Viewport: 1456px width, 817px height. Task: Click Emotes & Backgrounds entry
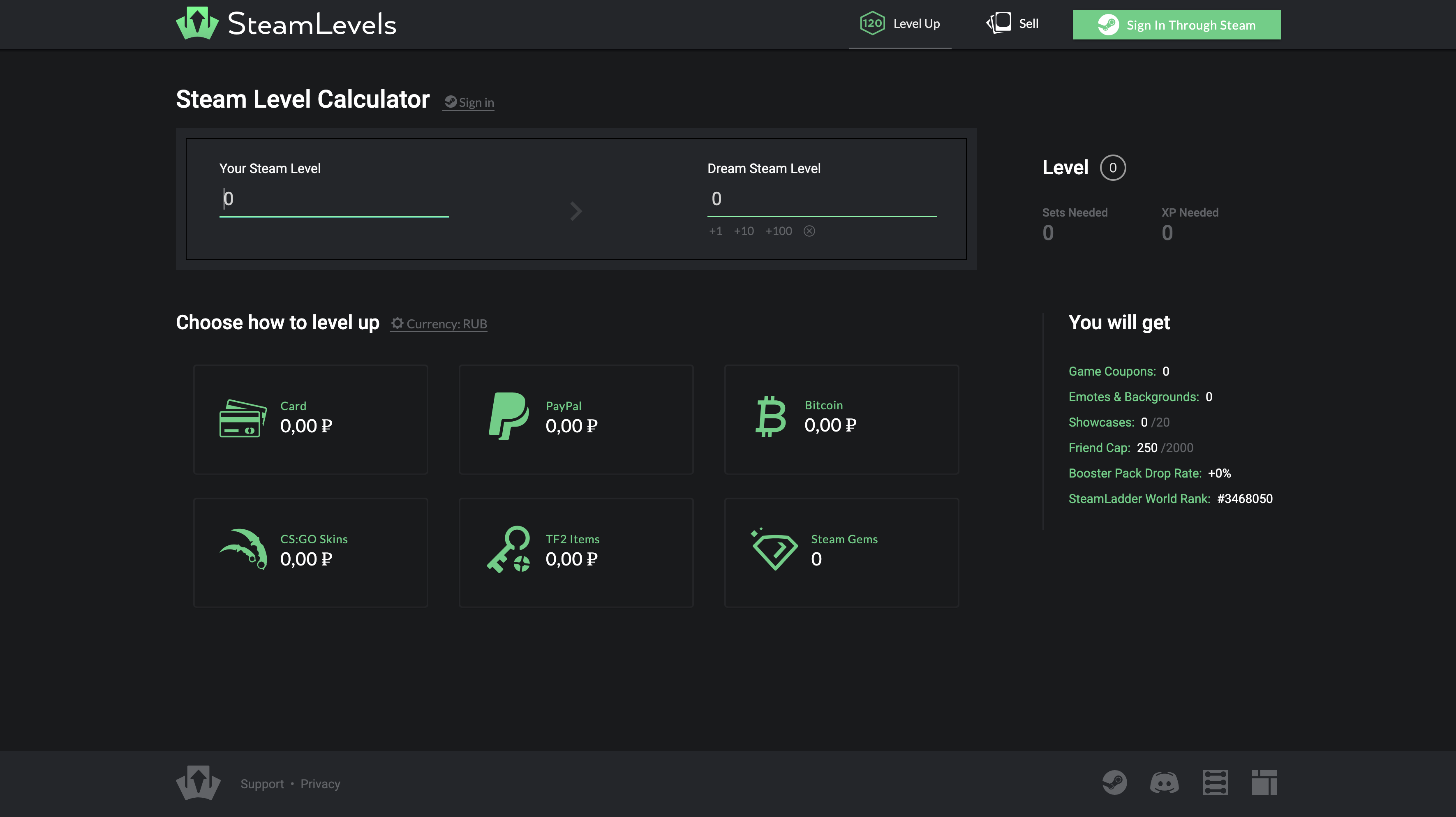point(1140,397)
